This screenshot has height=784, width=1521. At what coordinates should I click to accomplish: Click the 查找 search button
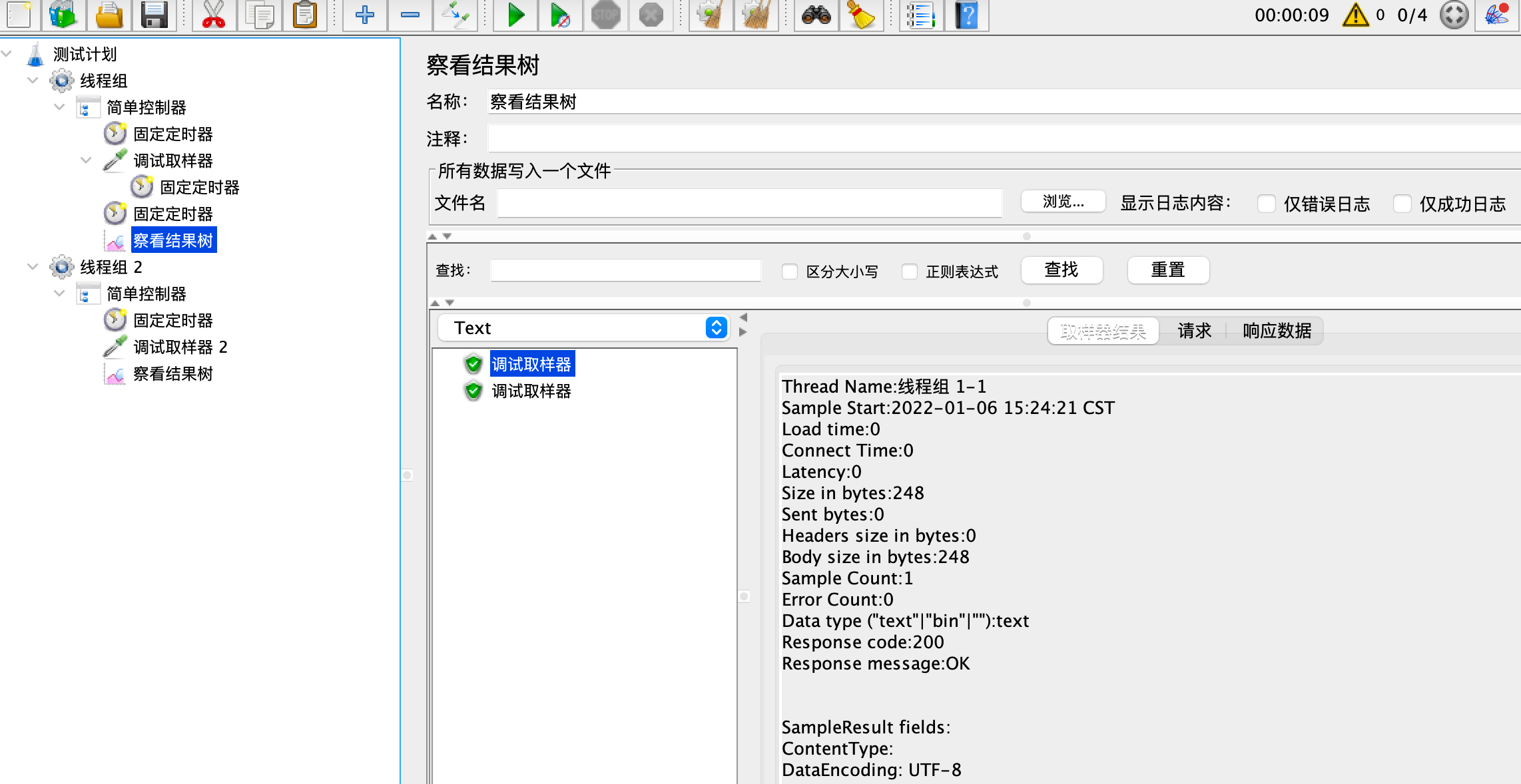[x=1062, y=270]
